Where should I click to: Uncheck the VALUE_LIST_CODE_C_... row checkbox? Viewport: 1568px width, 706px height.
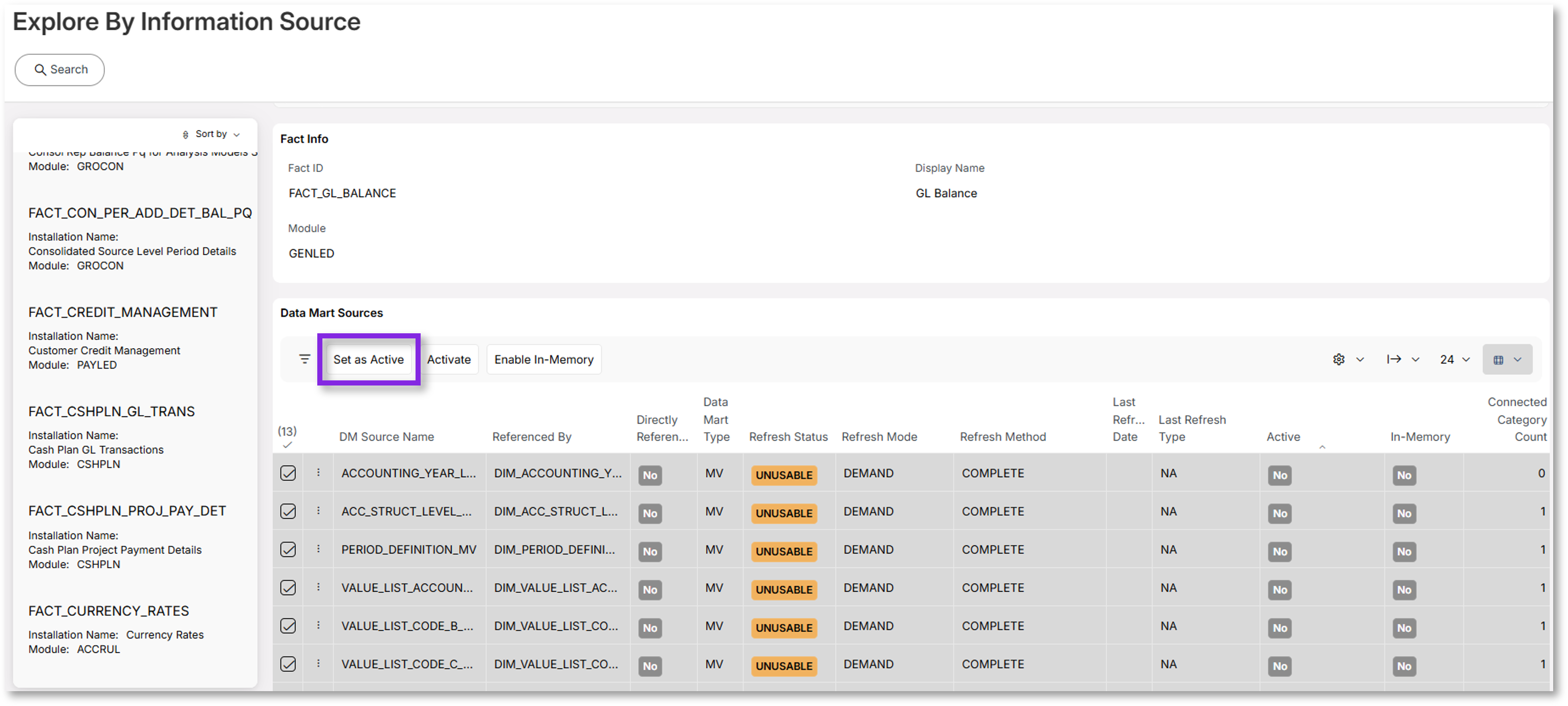tap(288, 665)
